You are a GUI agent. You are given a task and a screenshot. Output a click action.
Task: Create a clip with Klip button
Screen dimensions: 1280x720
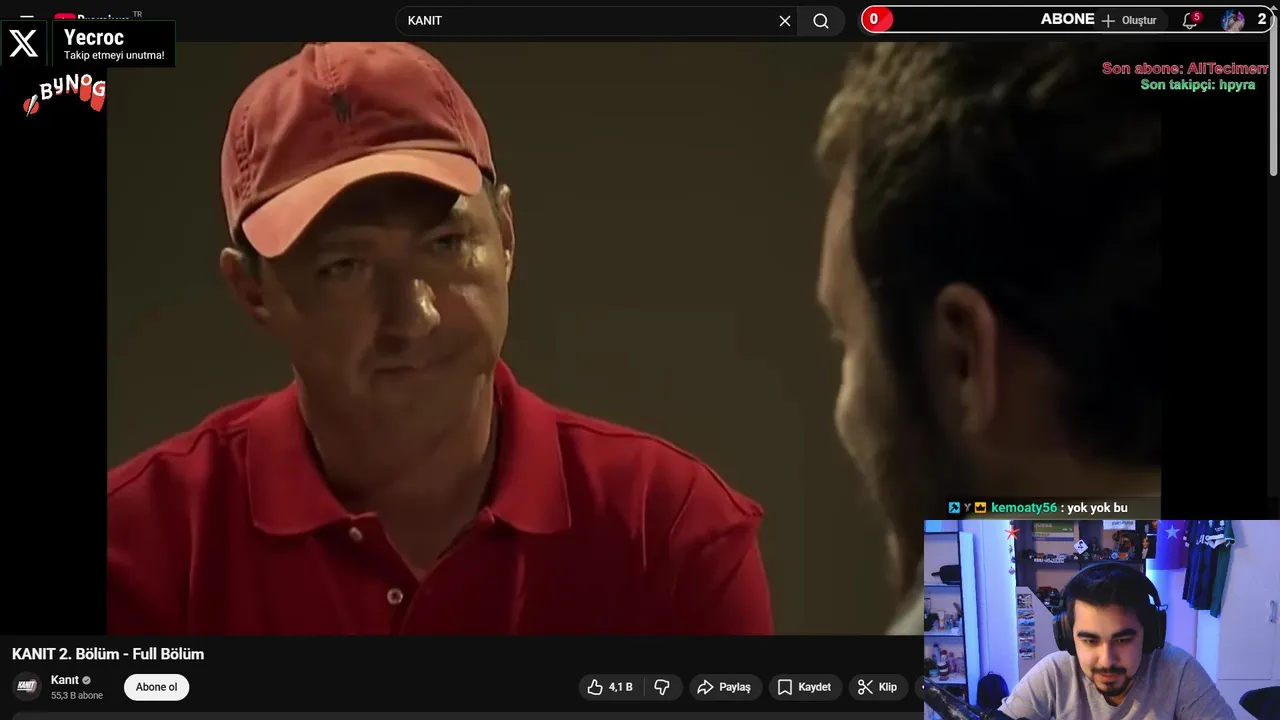878,687
